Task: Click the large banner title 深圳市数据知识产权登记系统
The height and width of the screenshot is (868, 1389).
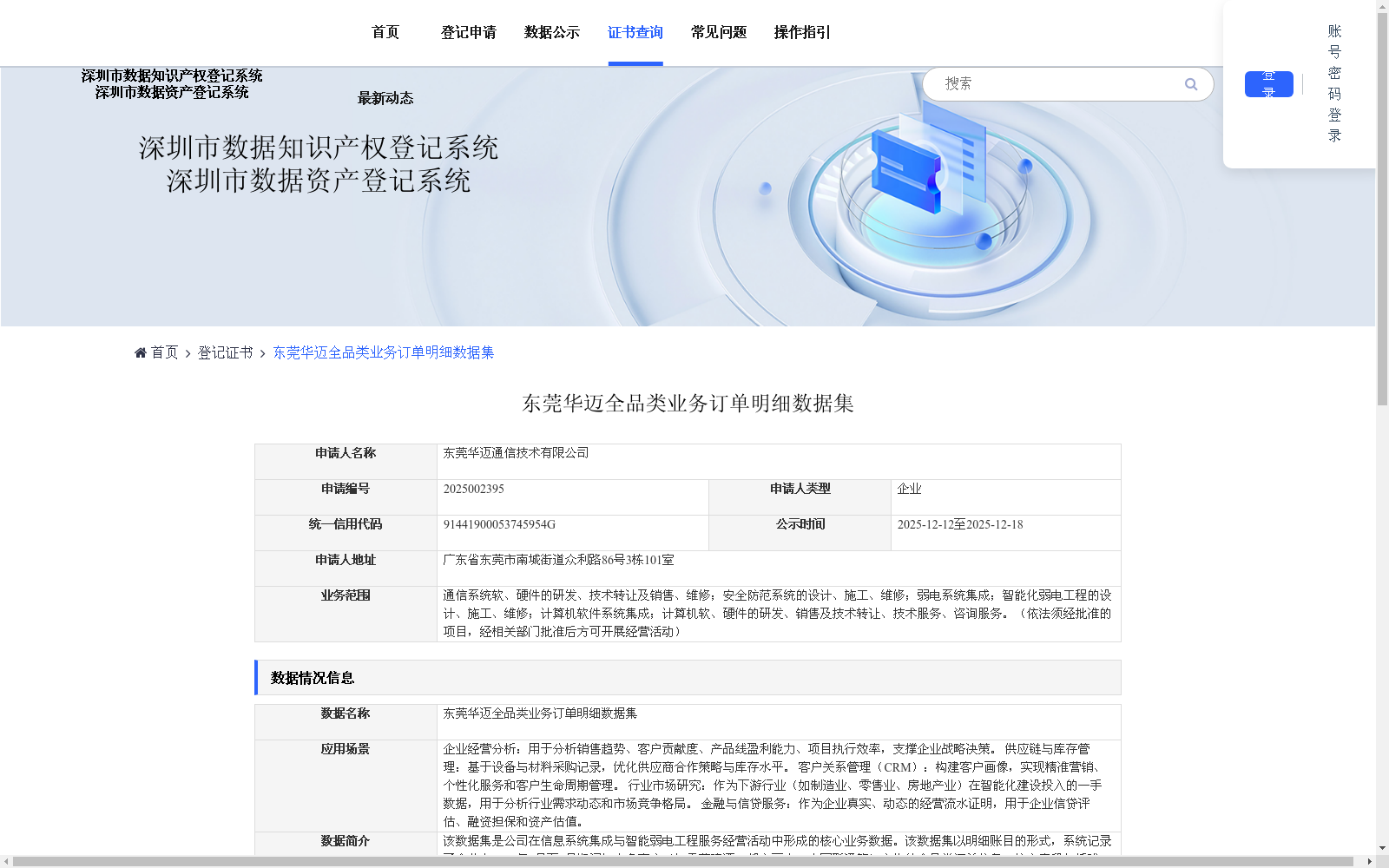Action: 319,148
